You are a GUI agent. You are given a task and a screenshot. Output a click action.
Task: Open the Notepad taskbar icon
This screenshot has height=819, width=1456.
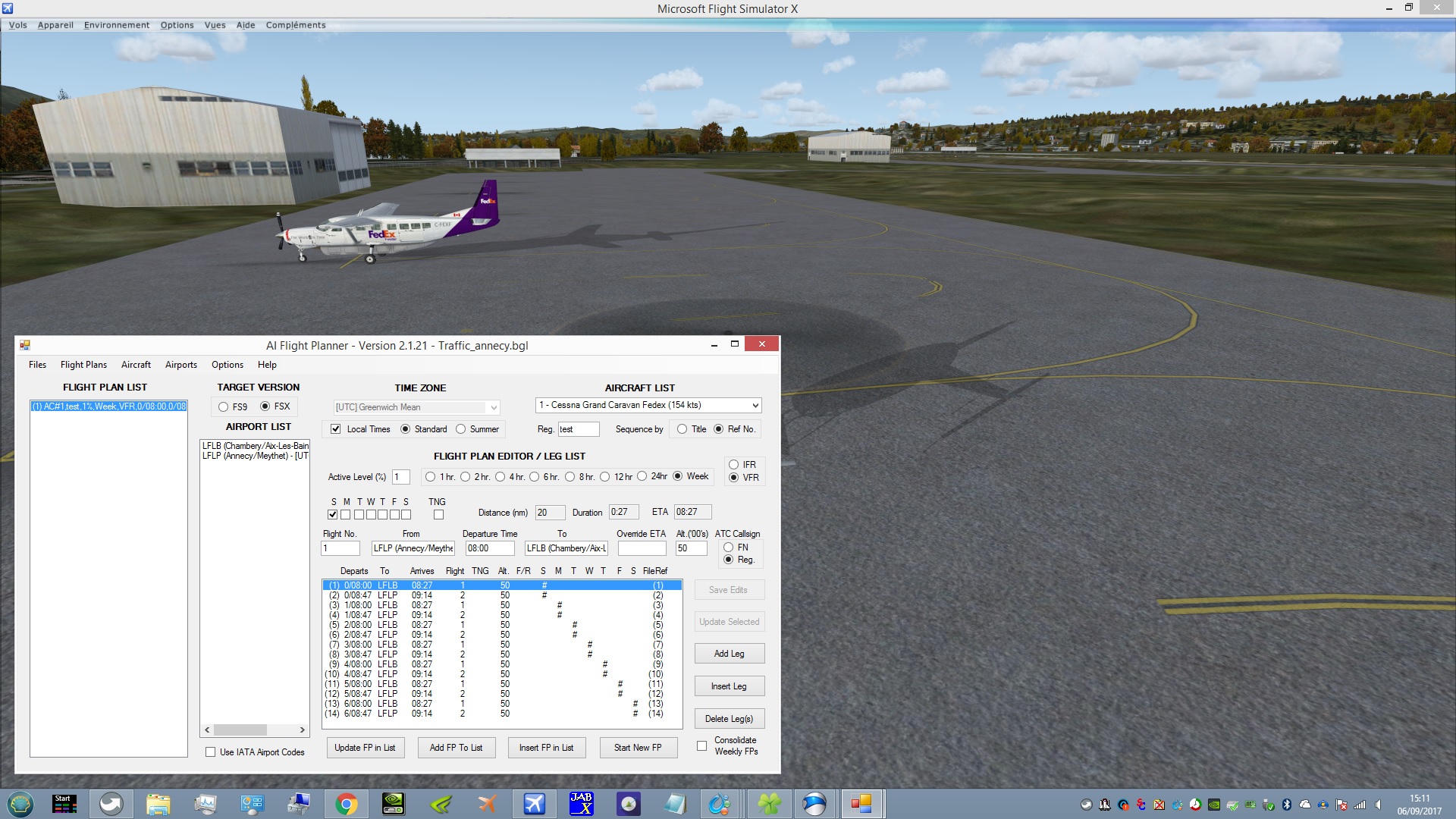click(674, 804)
